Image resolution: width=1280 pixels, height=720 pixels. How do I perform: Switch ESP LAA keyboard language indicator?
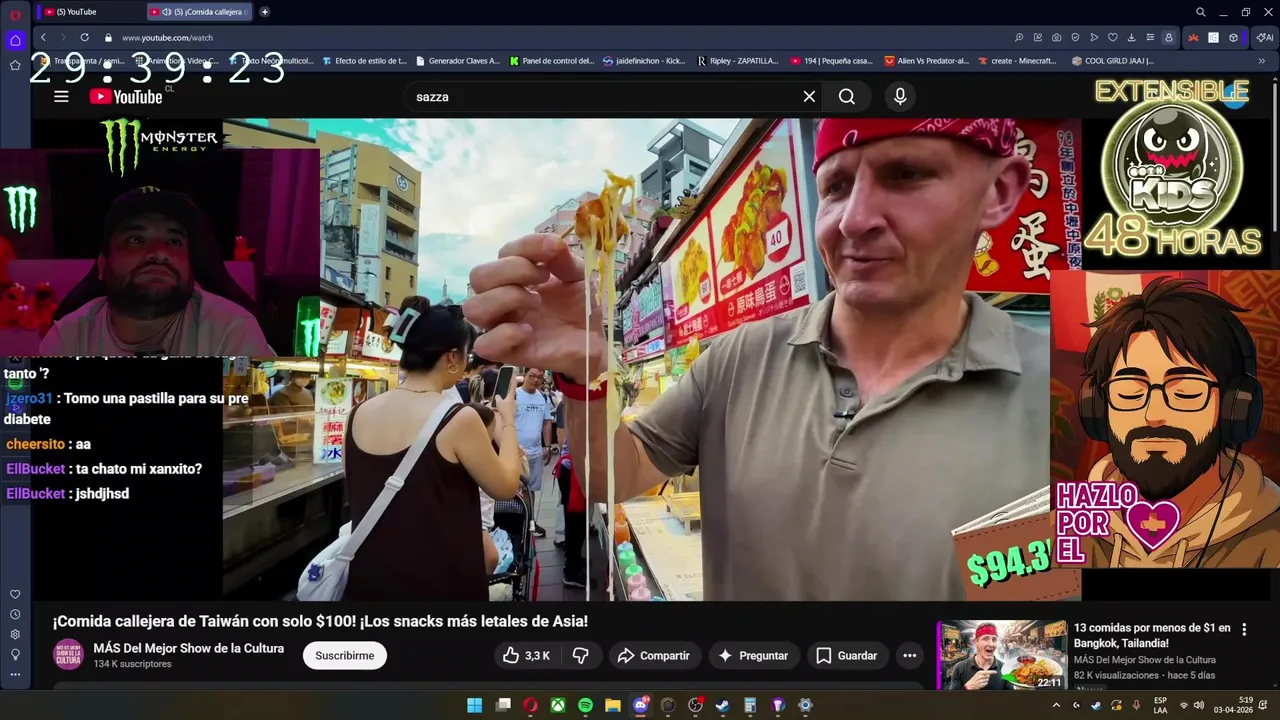point(1160,705)
